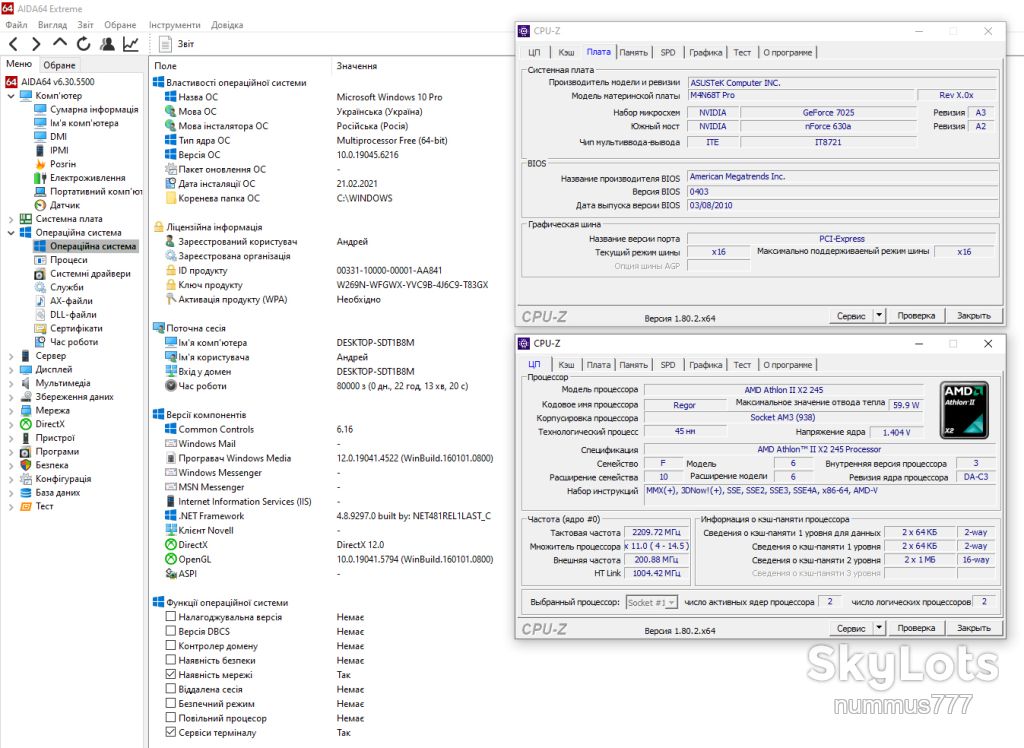Click the Значення column header
This screenshot has height=748, width=1024.
(357, 66)
